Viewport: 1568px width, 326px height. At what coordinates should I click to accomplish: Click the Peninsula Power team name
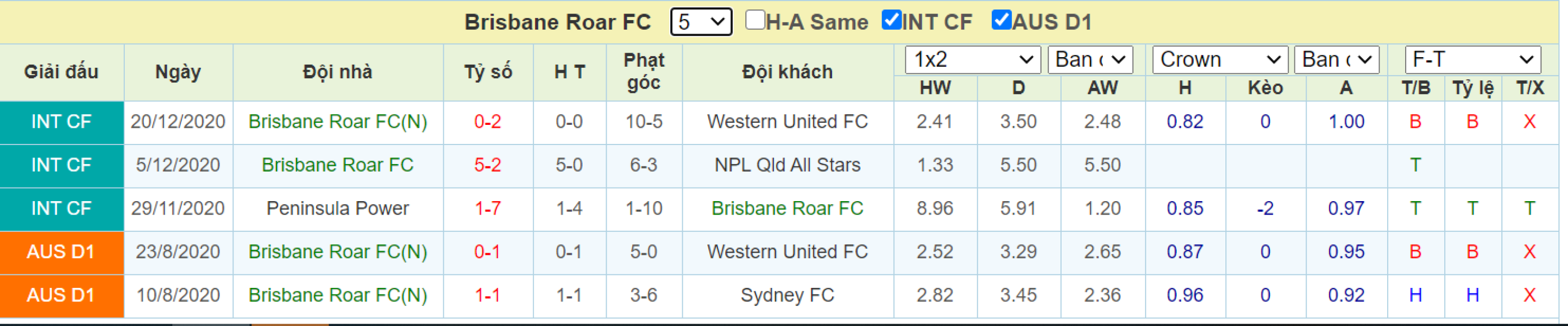pos(338,209)
